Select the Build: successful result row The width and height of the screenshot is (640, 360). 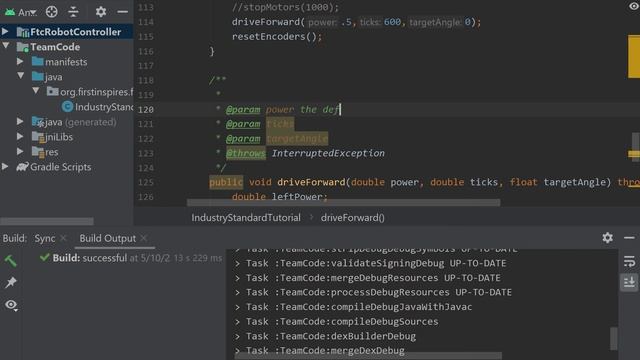[x=131, y=258]
